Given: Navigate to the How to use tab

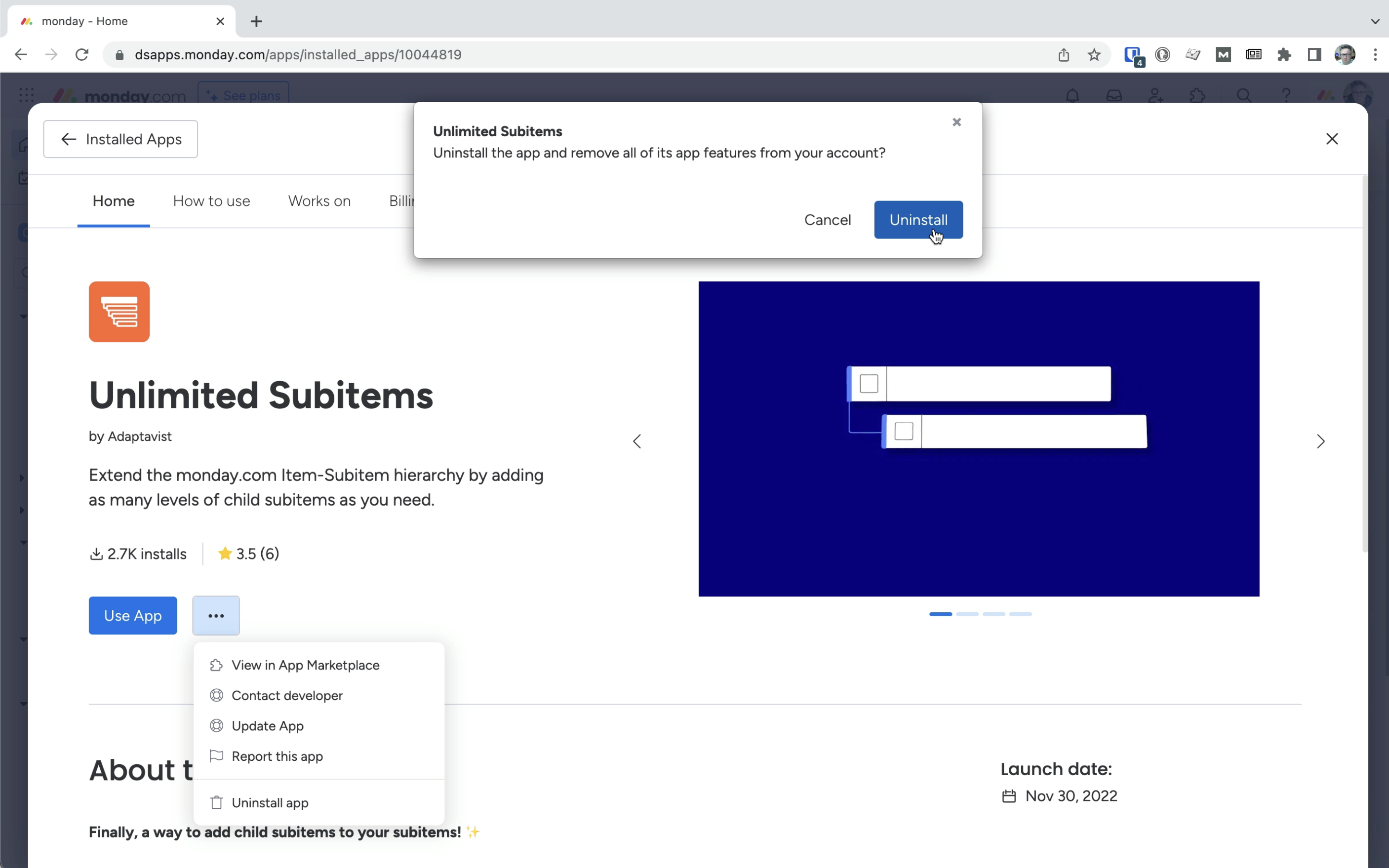Looking at the screenshot, I should [211, 200].
